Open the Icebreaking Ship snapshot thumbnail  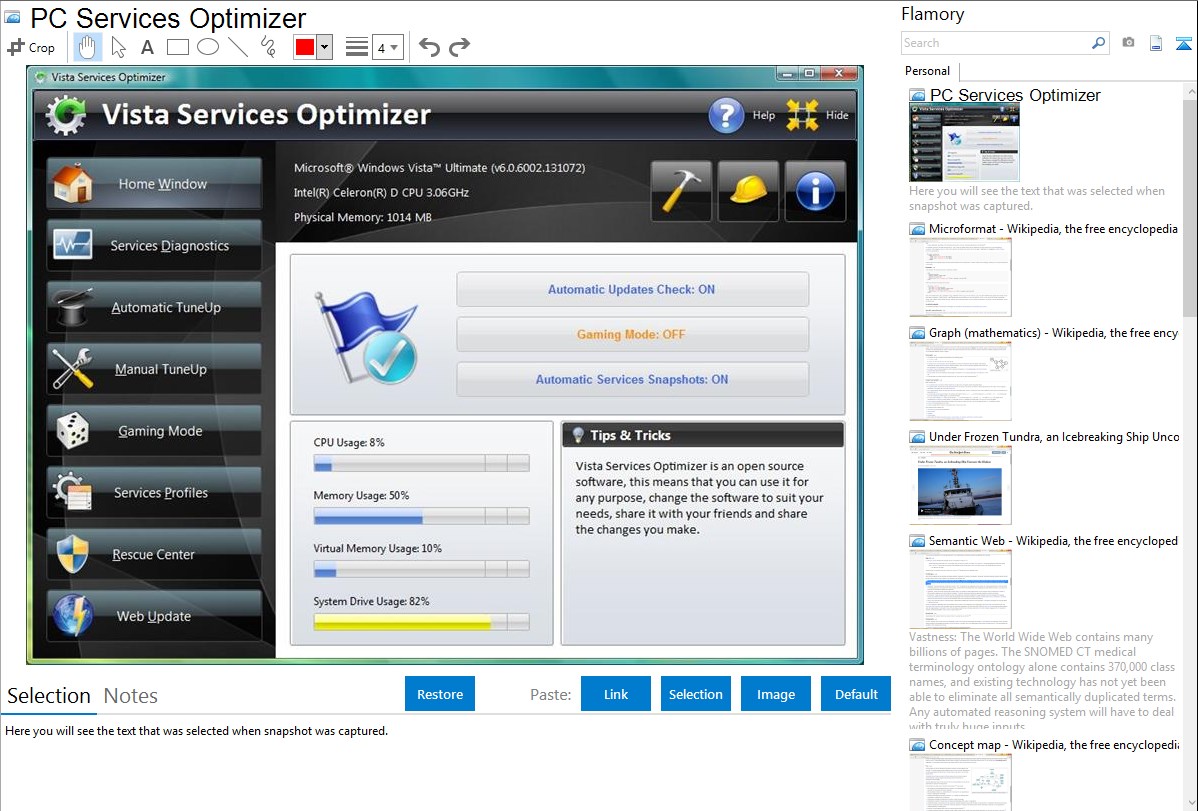click(960, 485)
